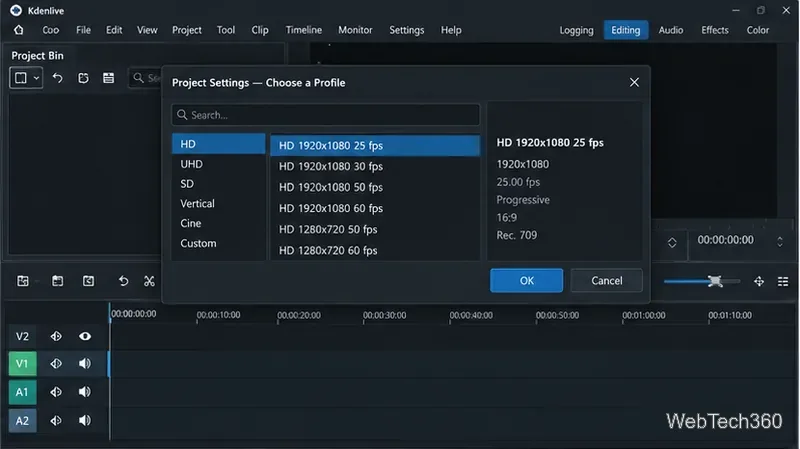The height and width of the screenshot is (449, 800).
Task: Mute the A2 track speaker icon
Action: pyautogui.click(x=85, y=420)
